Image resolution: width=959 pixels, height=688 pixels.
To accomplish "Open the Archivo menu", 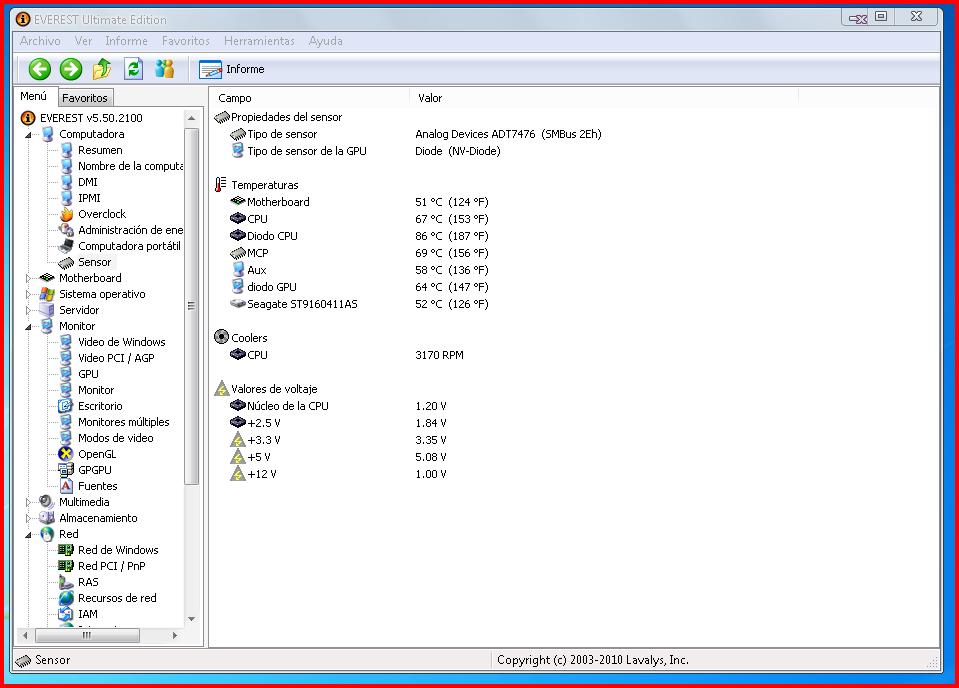I will (x=40, y=41).
